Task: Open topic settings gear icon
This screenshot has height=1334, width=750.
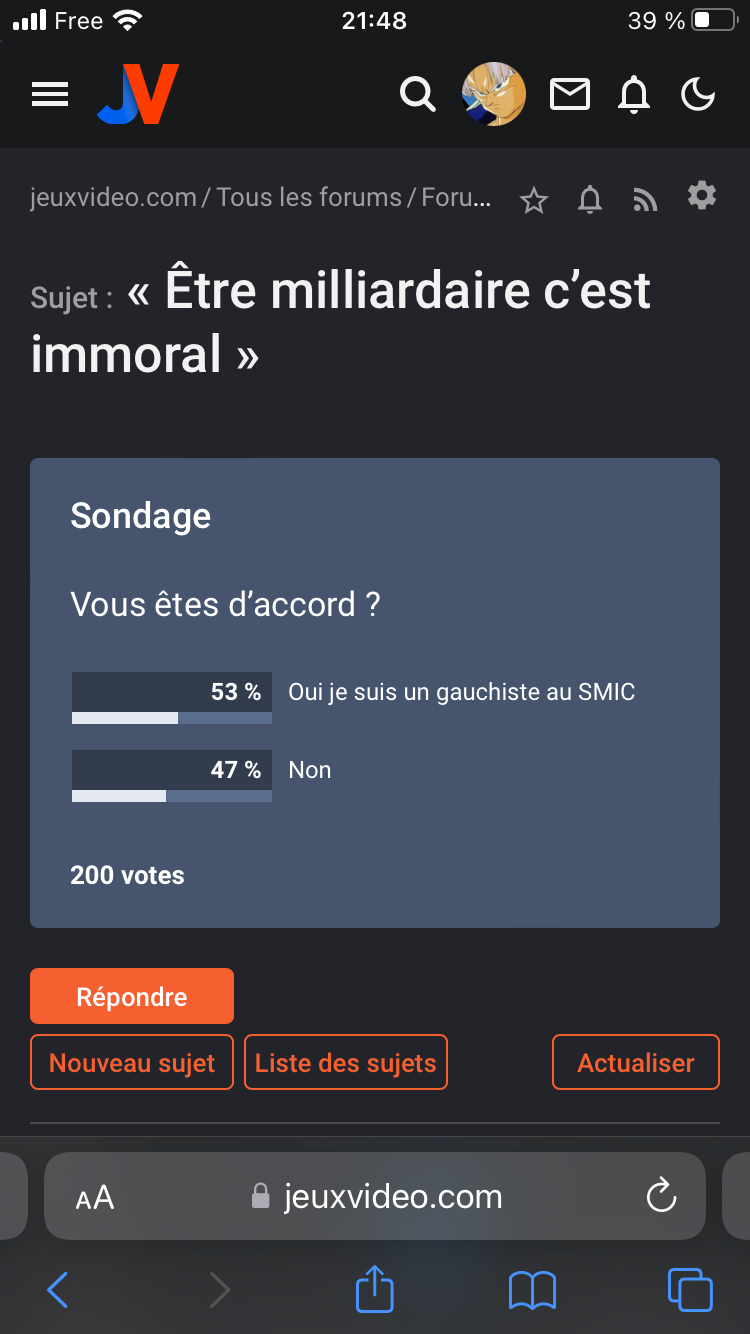Action: (702, 196)
